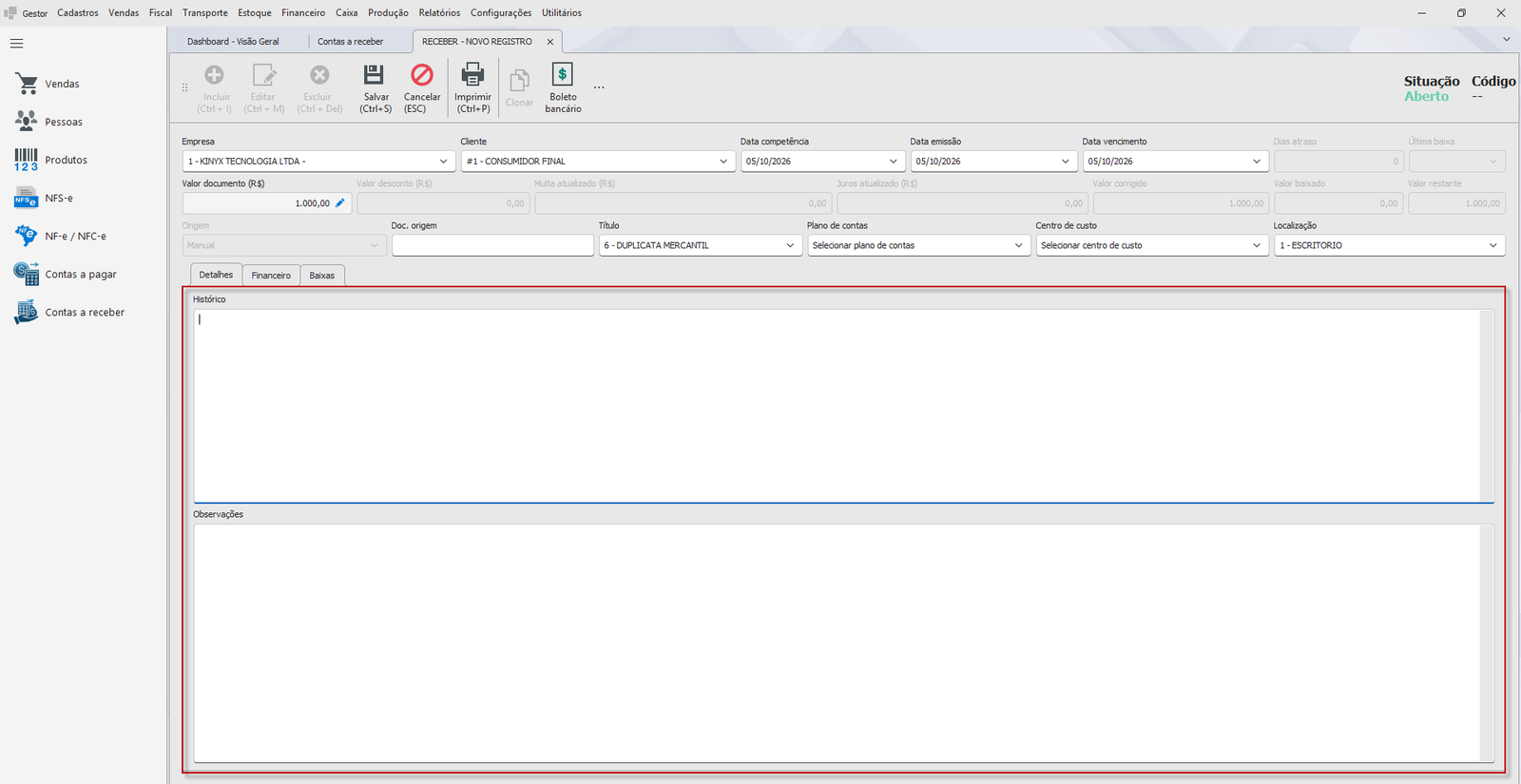Open the Data vencimento date picker
The image size is (1521, 784).
1256,162
